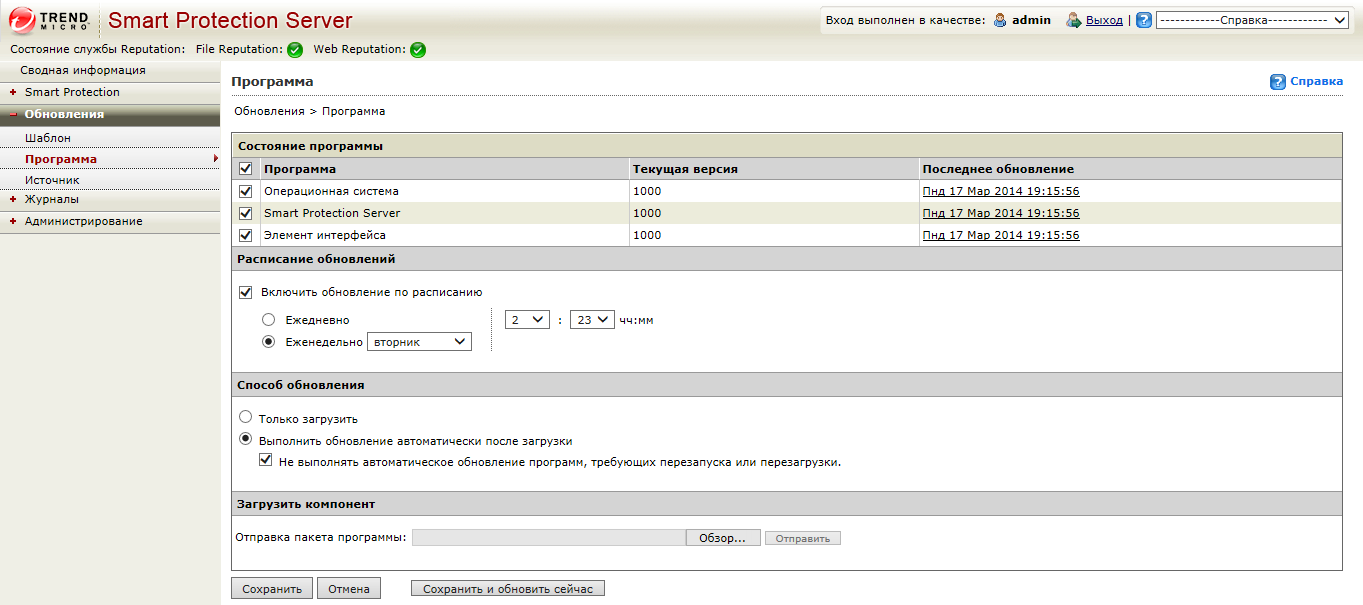Click File Reputation green status icon

click(295, 50)
